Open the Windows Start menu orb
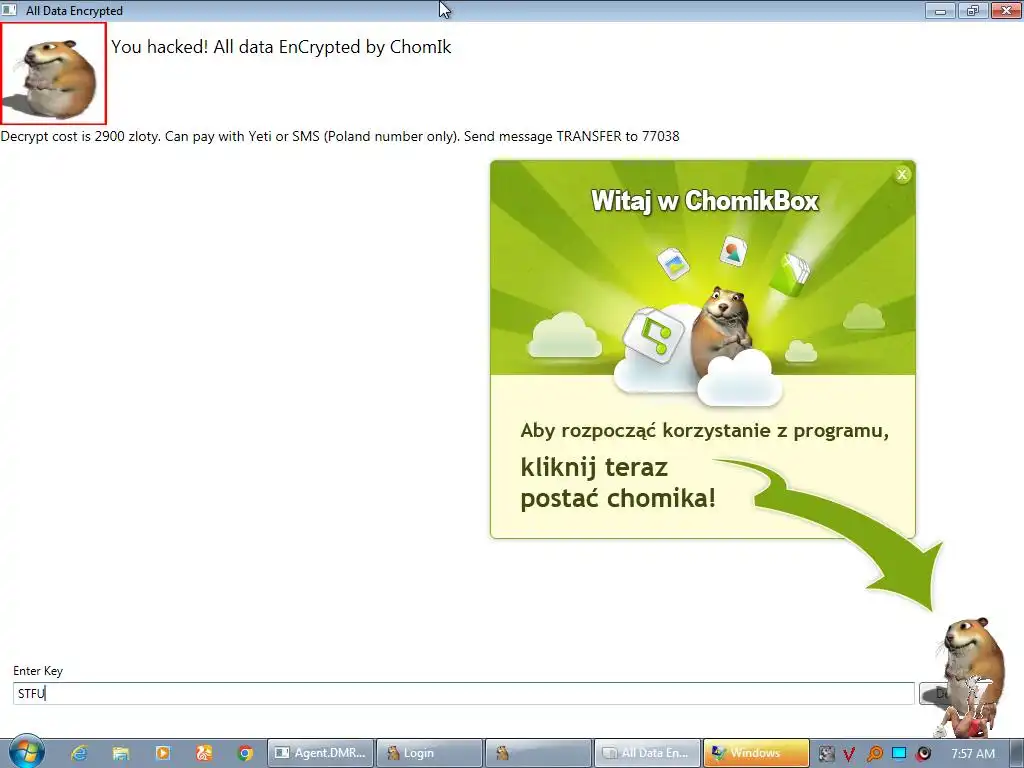Viewport: 1024px width, 768px height. click(26, 752)
